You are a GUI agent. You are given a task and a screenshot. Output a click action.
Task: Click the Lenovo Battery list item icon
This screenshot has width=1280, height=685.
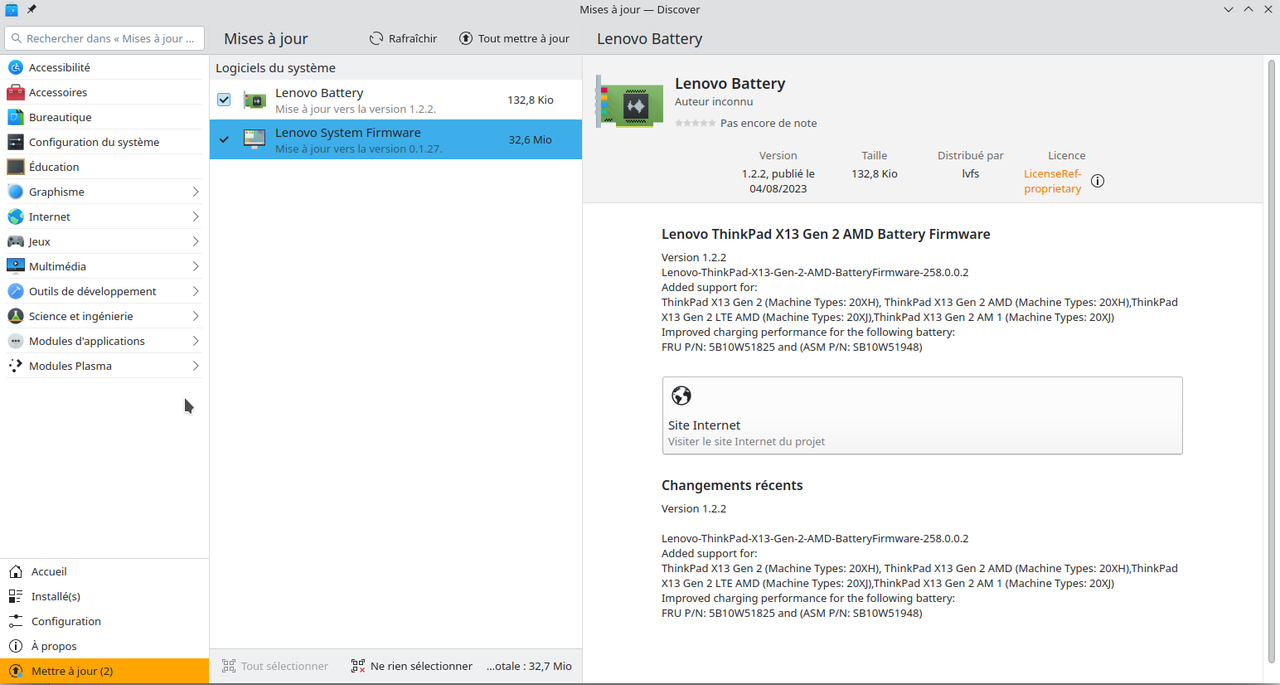point(255,100)
